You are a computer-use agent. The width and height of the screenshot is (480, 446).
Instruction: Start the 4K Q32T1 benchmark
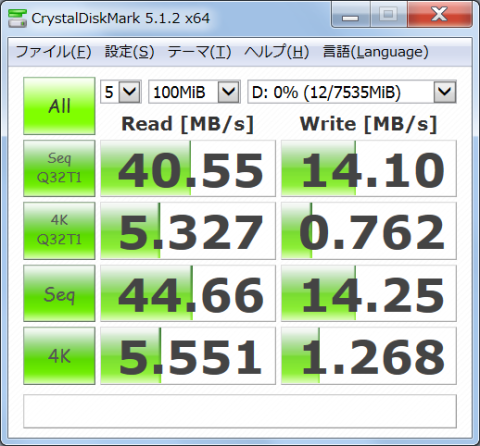coord(59,231)
